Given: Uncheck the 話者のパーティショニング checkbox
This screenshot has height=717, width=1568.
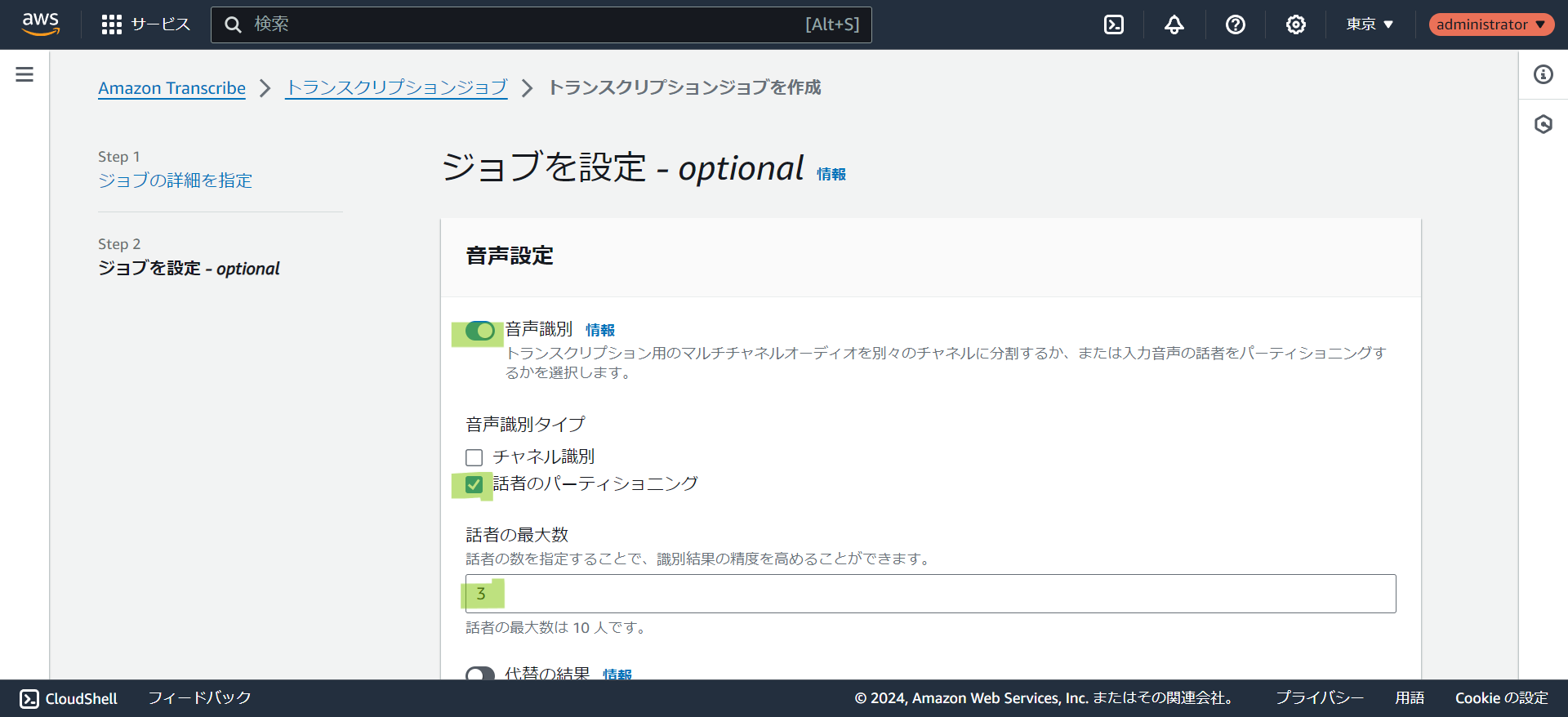Looking at the screenshot, I should [474, 485].
